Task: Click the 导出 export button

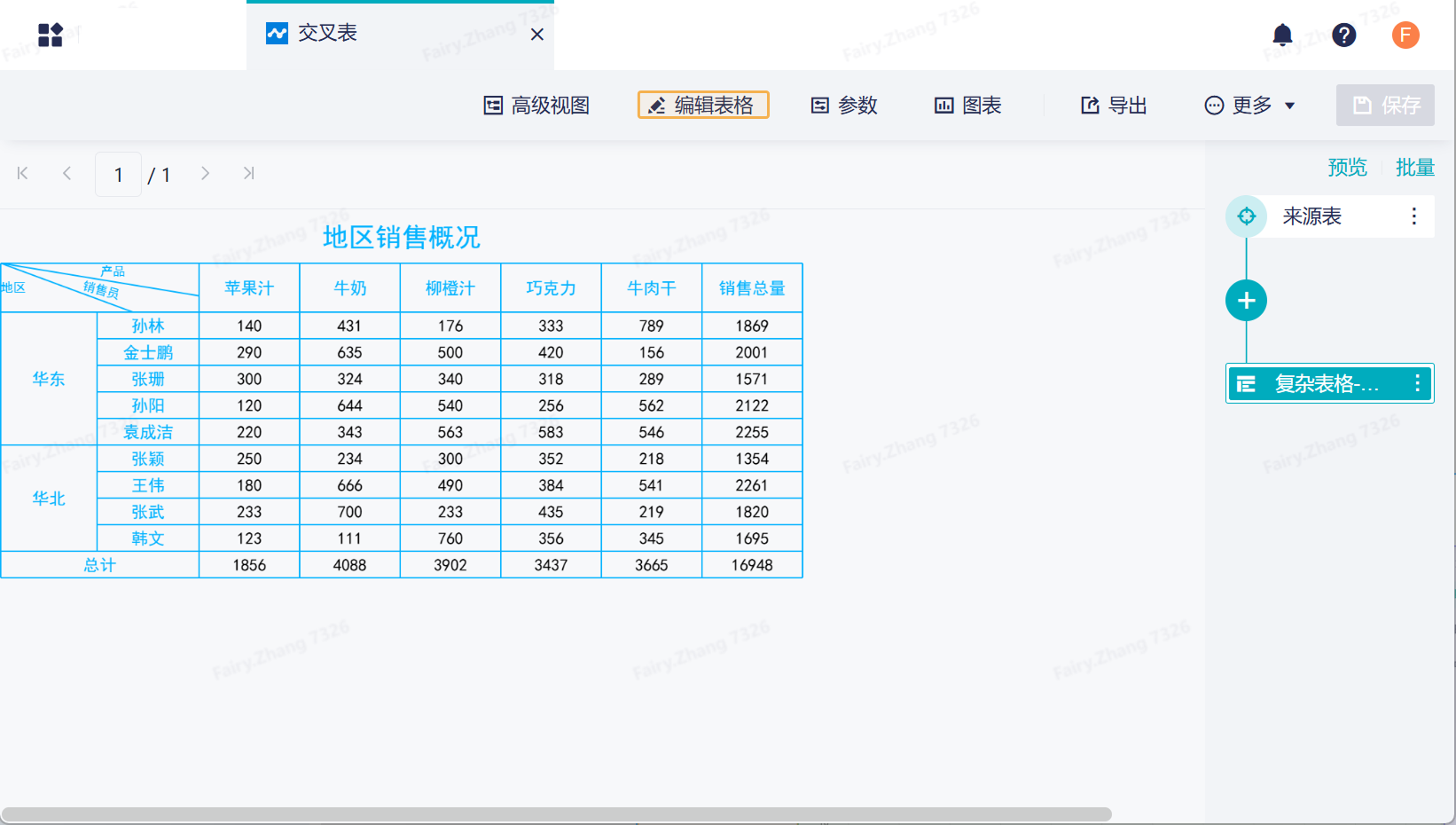Action: (x=1114, y=106)
